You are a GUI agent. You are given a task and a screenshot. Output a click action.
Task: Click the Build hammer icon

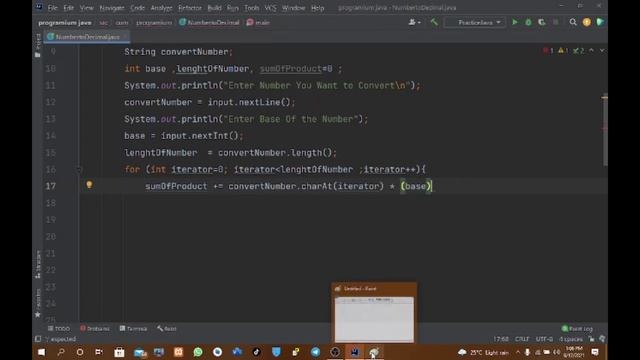(x=434, y=22)
